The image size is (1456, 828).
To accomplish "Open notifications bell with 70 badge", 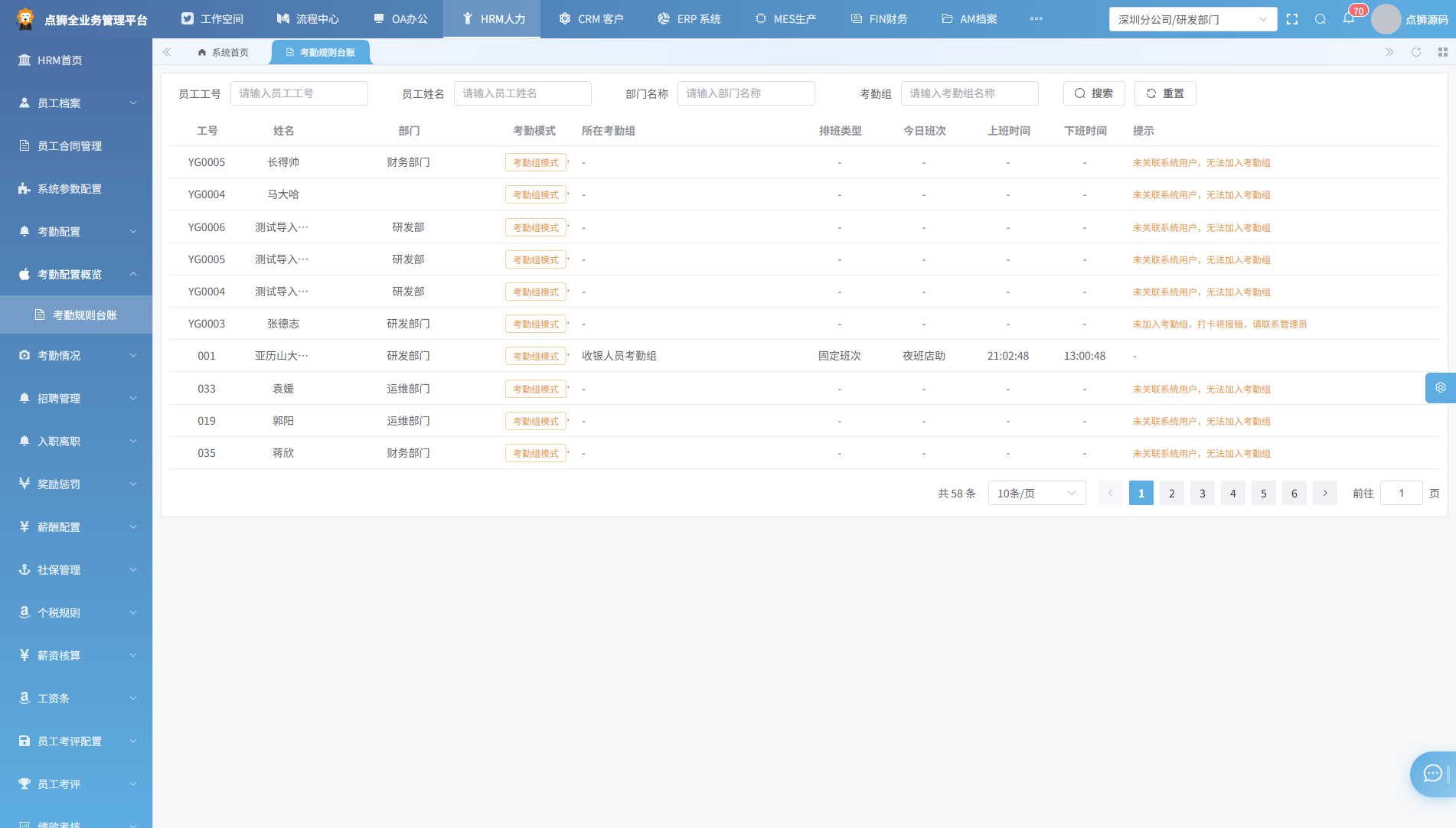I will tap(1349, 18).
